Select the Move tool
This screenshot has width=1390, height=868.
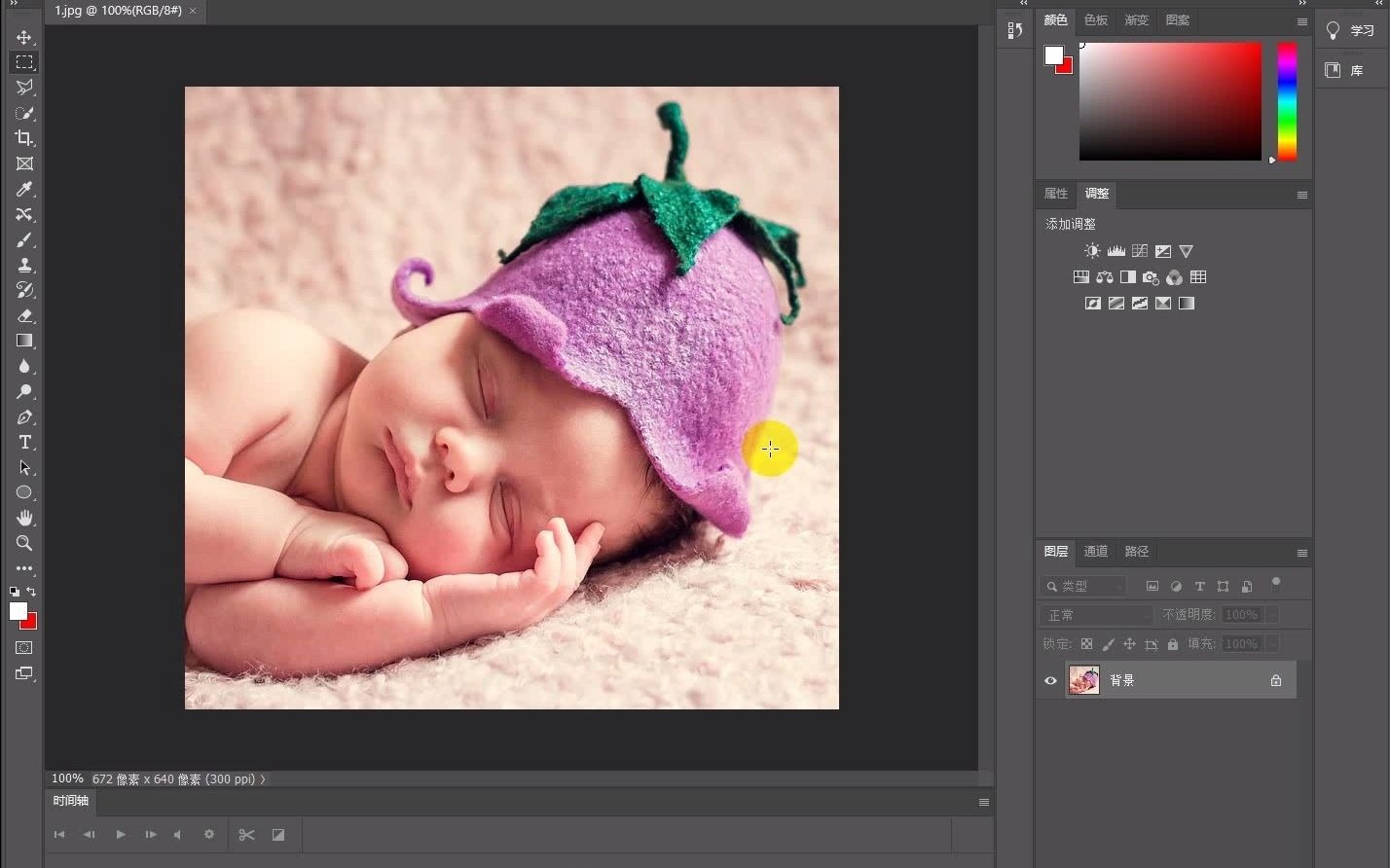[24, 37]
